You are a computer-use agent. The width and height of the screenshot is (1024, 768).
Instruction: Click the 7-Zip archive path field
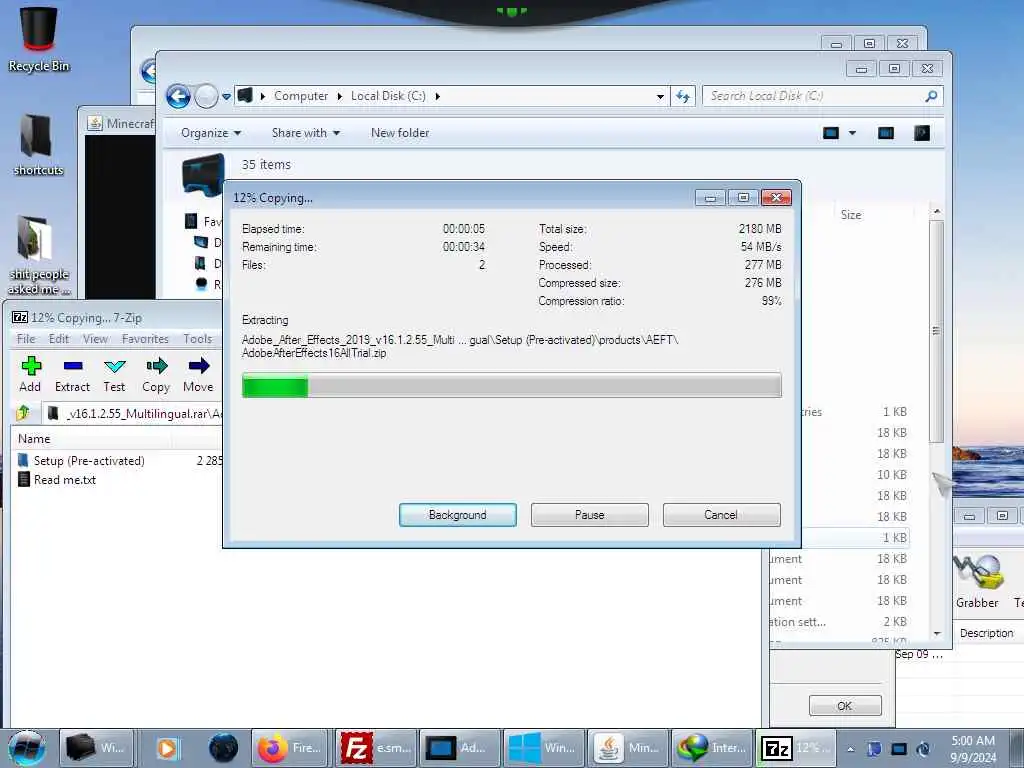(134, 413)
